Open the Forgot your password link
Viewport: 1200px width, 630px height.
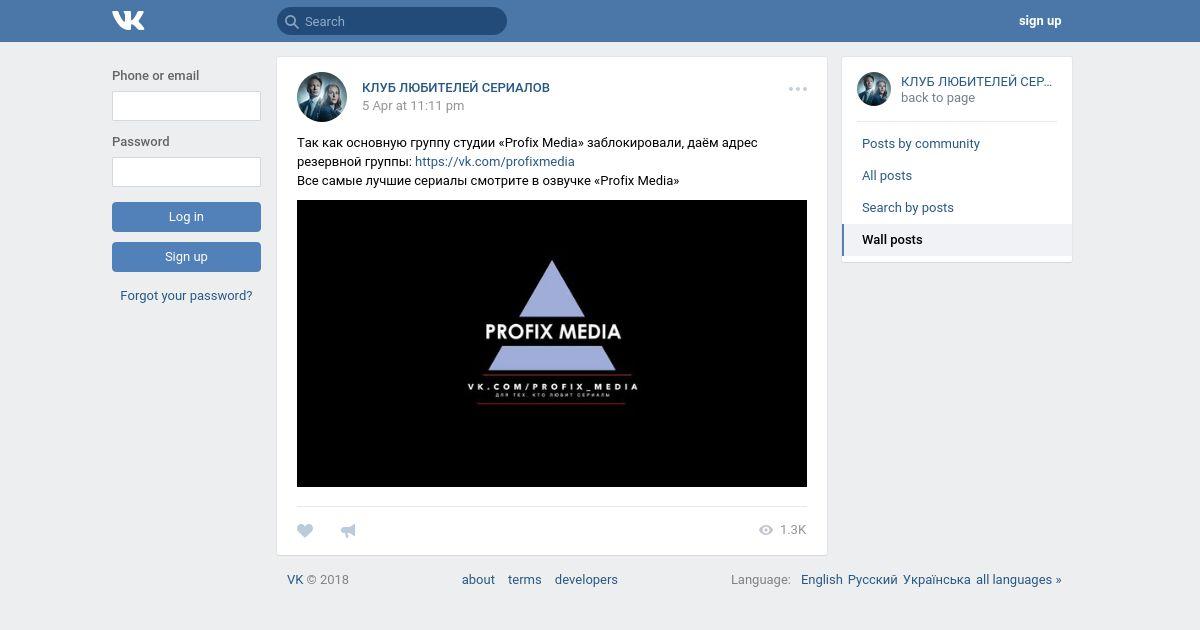tap(186, 296)
